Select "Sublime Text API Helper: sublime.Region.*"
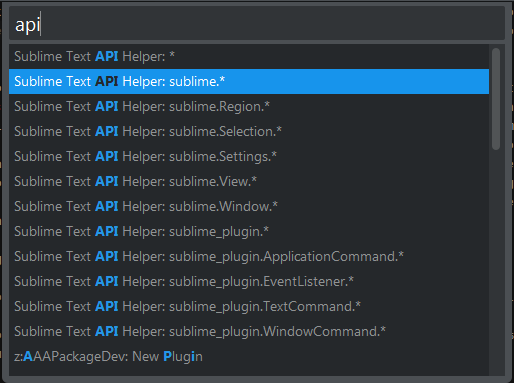 pos(249,106)
